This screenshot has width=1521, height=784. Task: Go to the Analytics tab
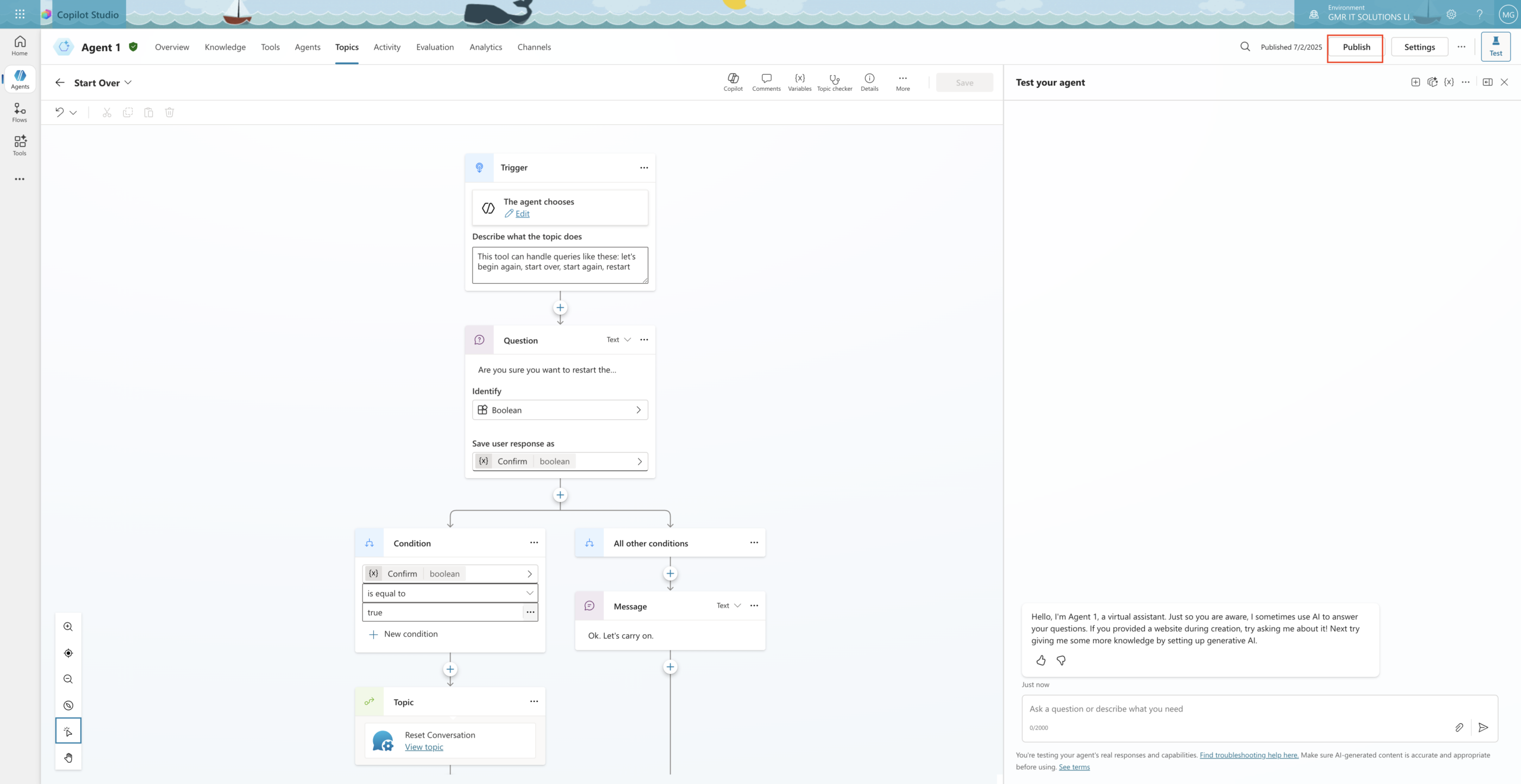tap(485, 47)
